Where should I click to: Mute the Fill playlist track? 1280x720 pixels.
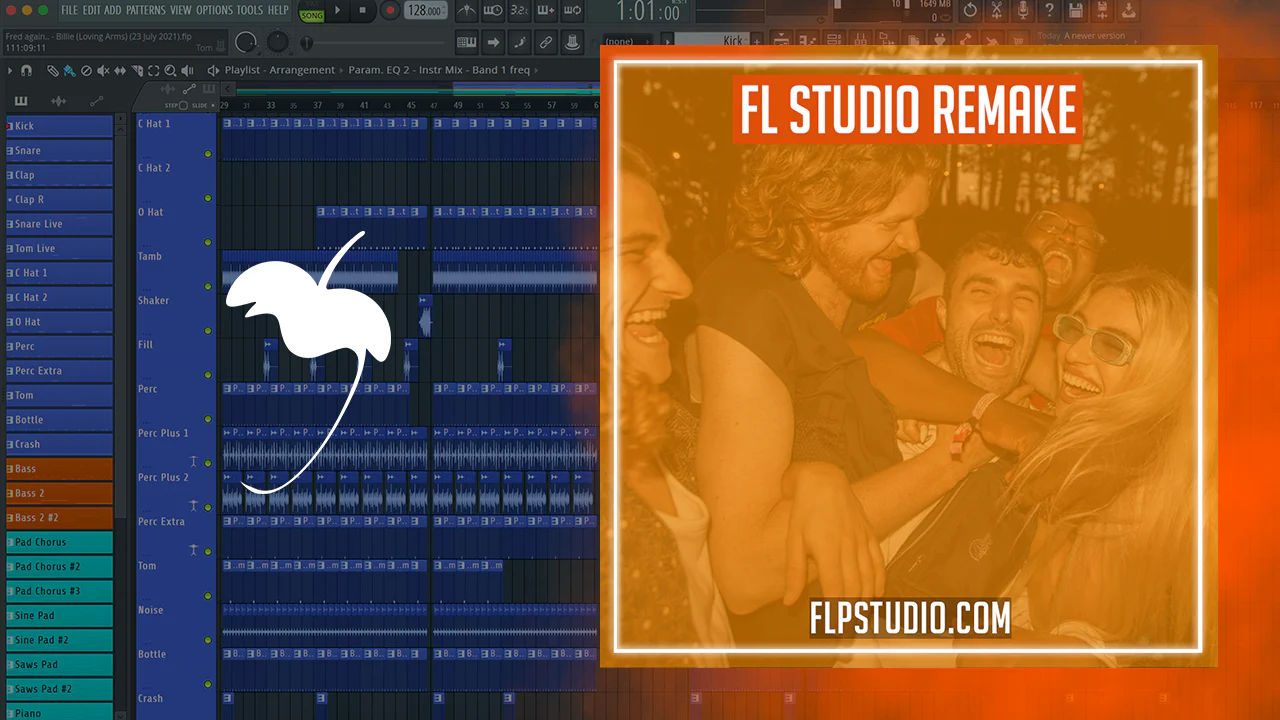pos(208,375)
